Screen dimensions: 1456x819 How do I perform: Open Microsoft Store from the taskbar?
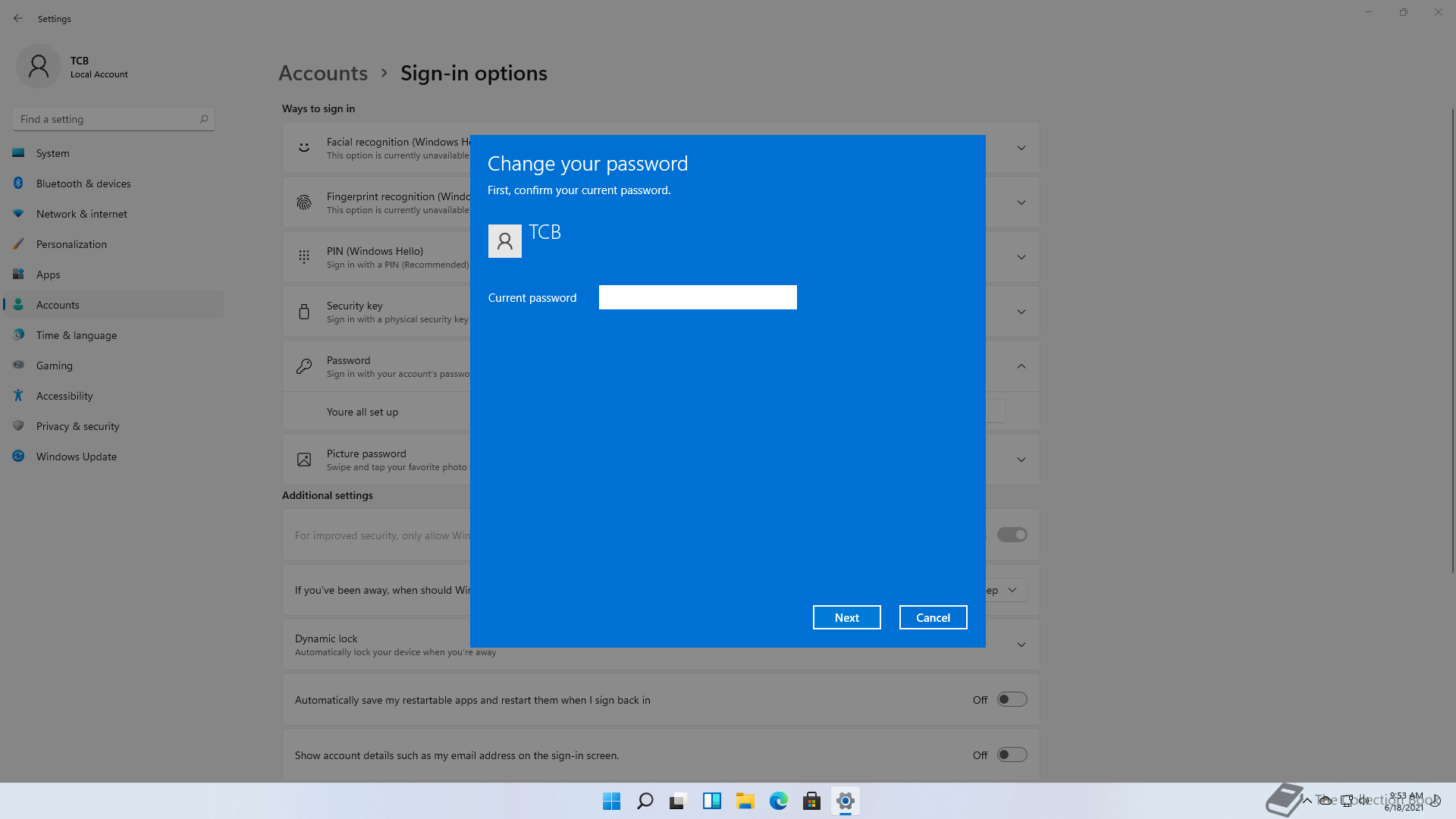click(811, 801)
